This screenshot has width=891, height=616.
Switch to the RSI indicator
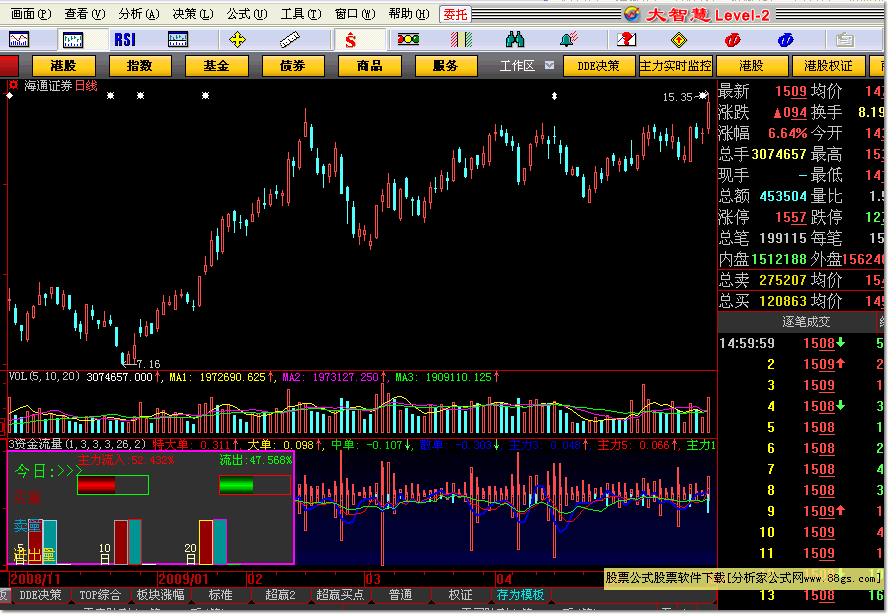point(125,40)
